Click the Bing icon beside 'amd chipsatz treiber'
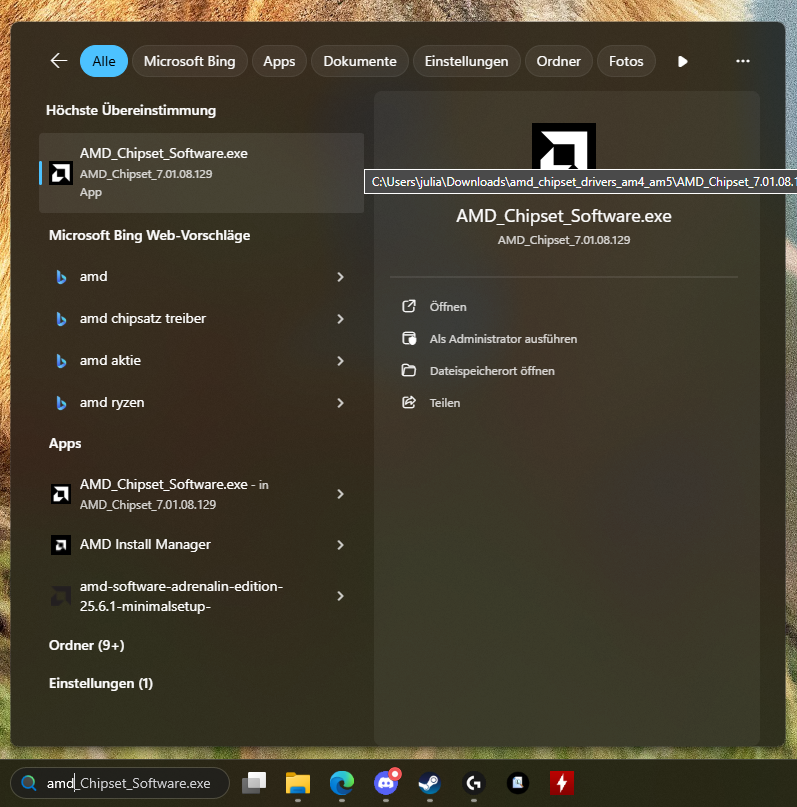The image size is (797, 807). pyautogui.click(x=61, y=319)
